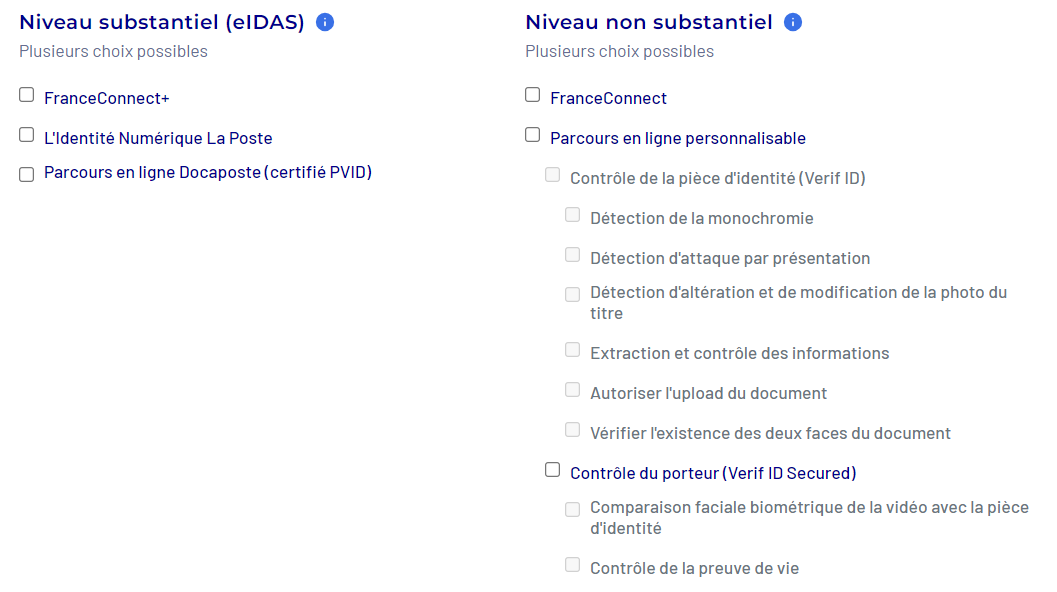Click info icon beside Niveau non substantiel
This screenshot has height=592, width=1057.
[x=793, y=22]
